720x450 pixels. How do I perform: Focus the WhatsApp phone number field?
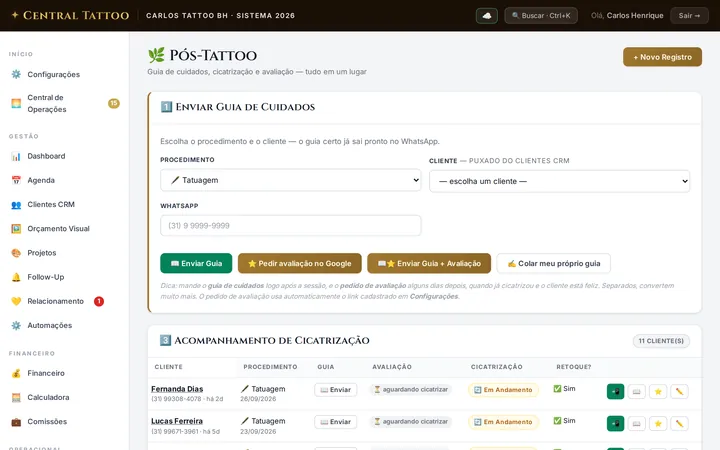[x=291, y=225]
